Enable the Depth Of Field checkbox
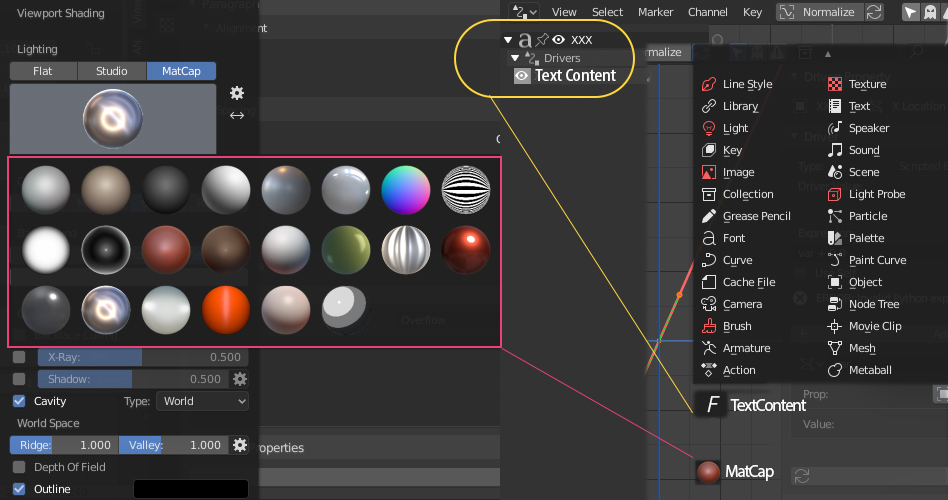 coord(19,467)
